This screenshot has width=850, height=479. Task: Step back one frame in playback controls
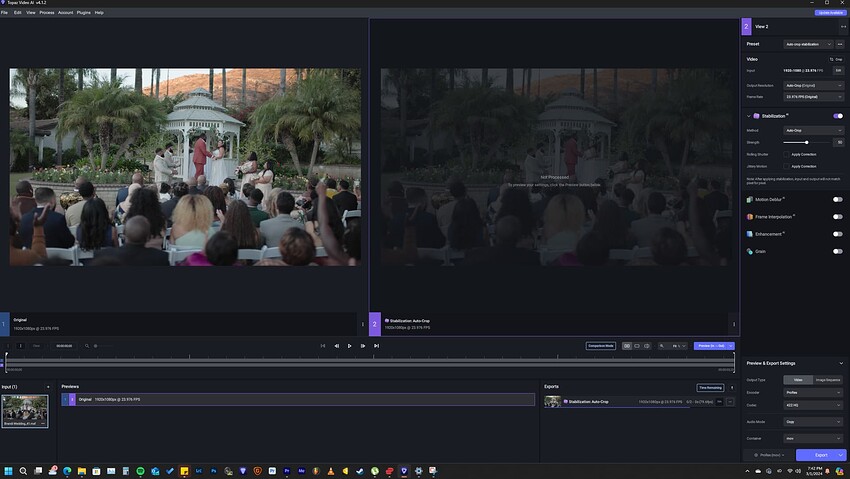[336, 346]
